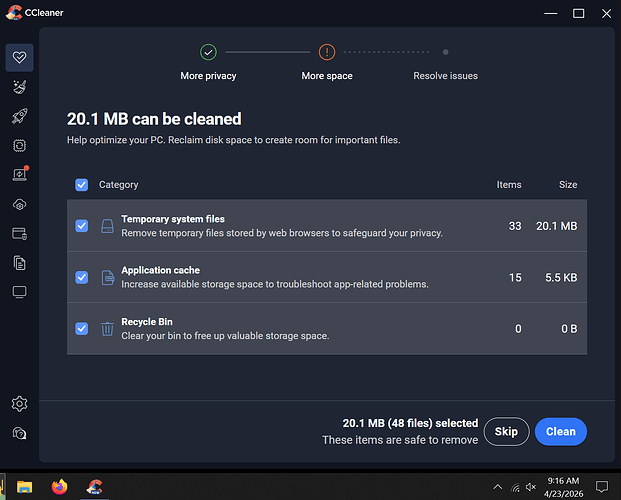Select the More privacy step label
Image resolution: width=621 pixels, height=500 pixels.
[208, 76]
